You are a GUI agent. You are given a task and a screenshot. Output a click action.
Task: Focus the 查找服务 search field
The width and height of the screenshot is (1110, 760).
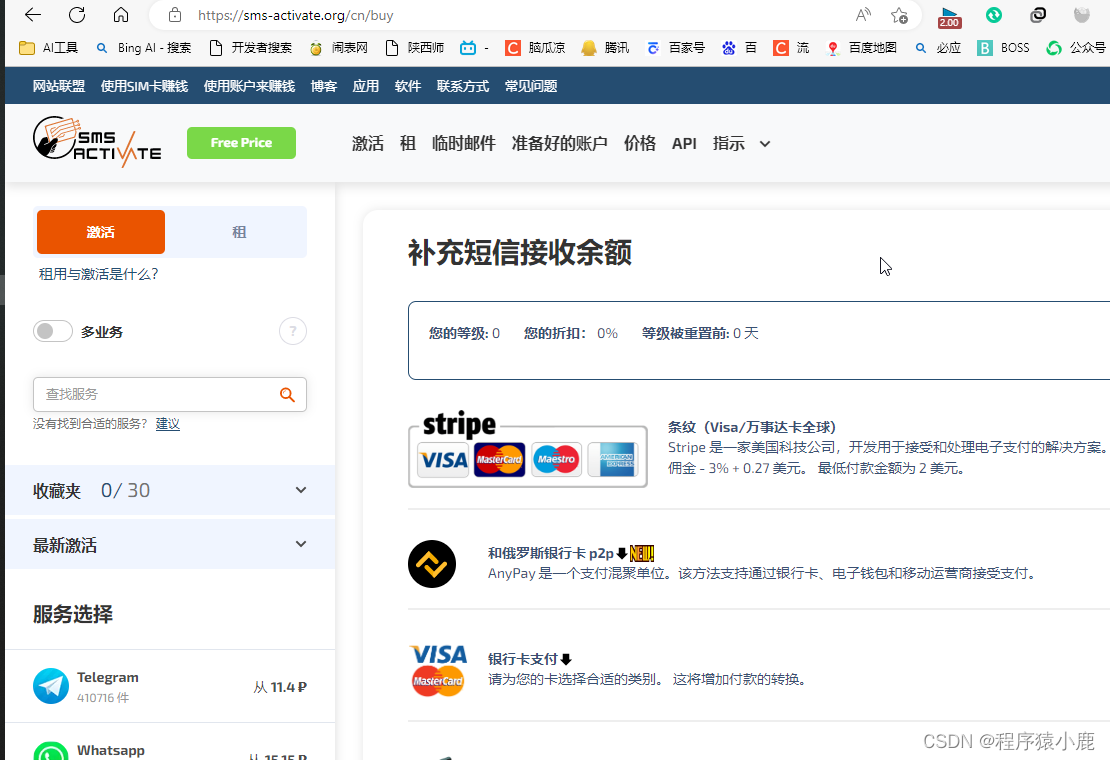pyautogui.click(x=170, y=394)
